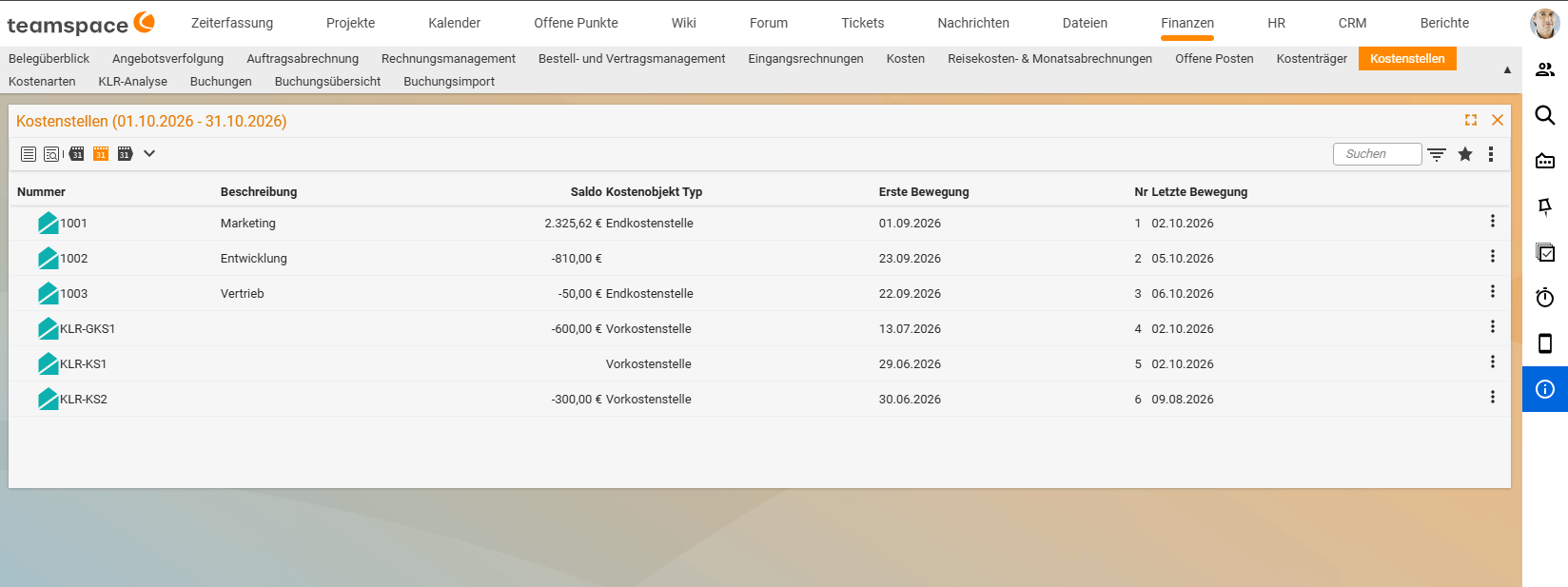Click the teamspace logo

(x=81, y=24)
